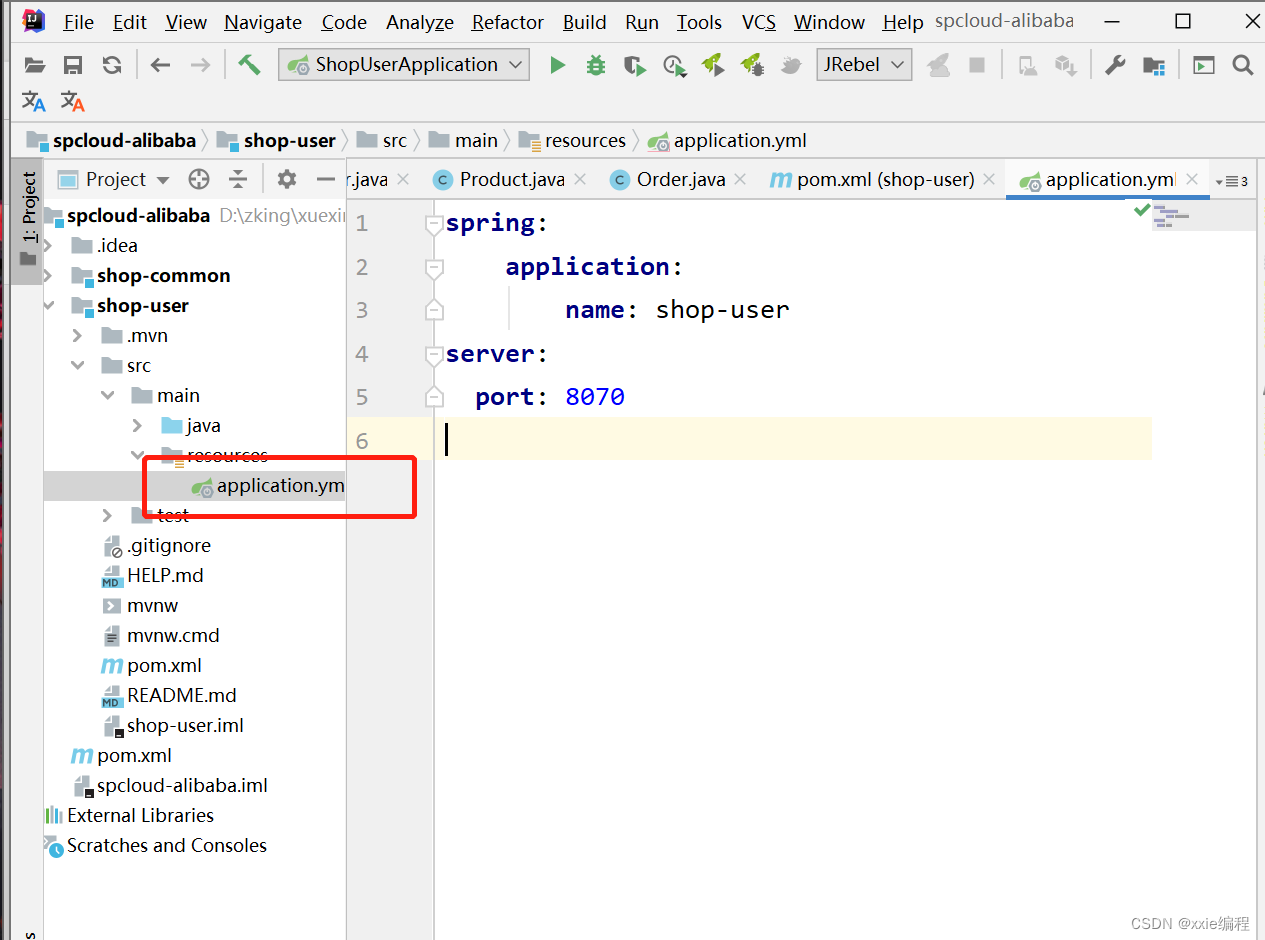Click the second translate icon with red A
This screenshot has height=940, width=1265.
pyautogui.click(x=72, y=101)
